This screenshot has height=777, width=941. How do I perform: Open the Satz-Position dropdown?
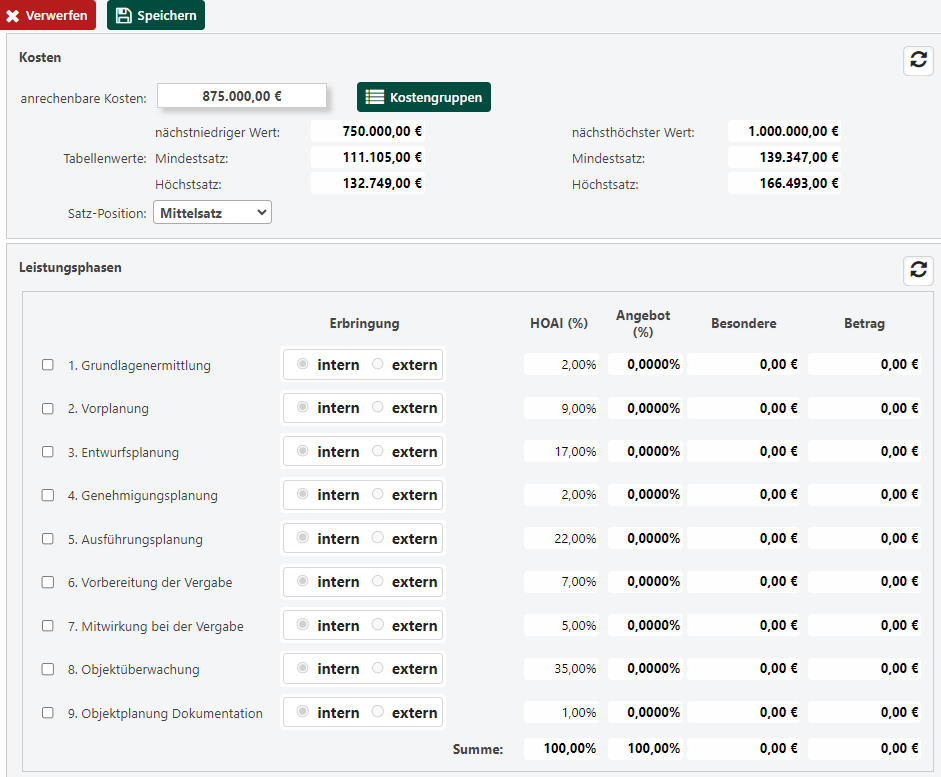[212, 212]
